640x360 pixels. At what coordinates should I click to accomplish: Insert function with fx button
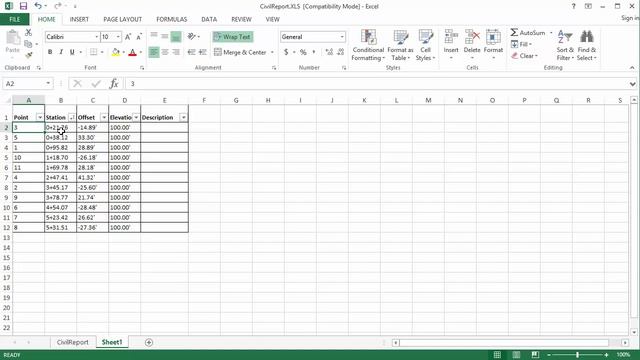click(x=114, y=84)
